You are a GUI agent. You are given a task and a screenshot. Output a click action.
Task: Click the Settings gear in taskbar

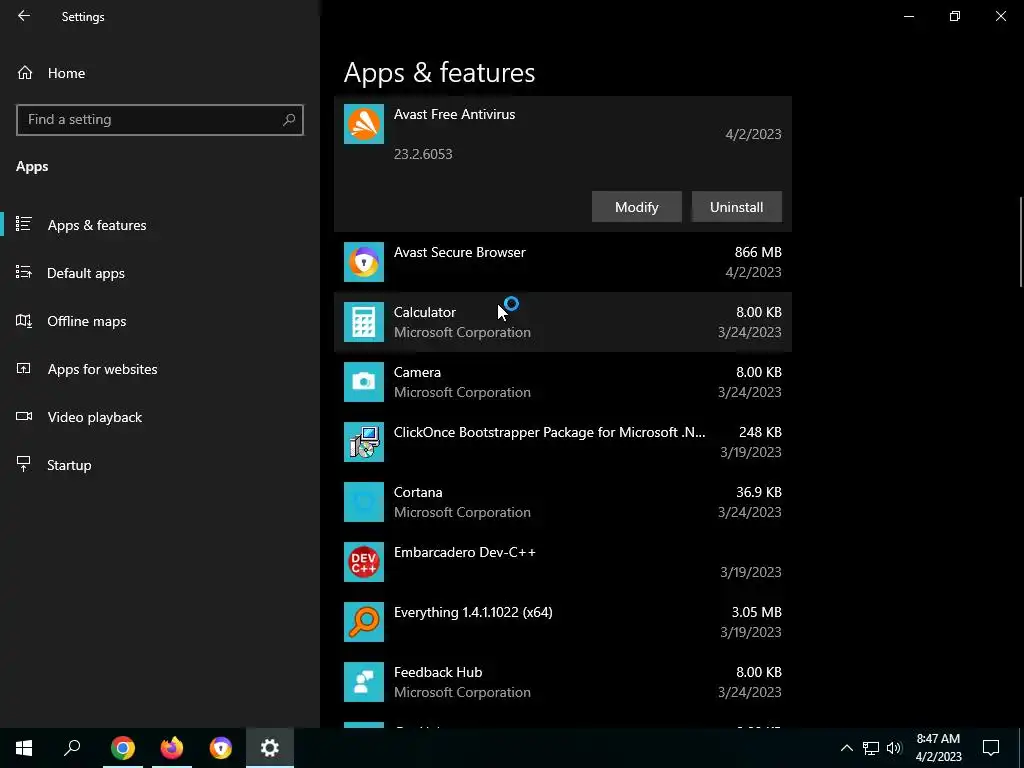270,748
